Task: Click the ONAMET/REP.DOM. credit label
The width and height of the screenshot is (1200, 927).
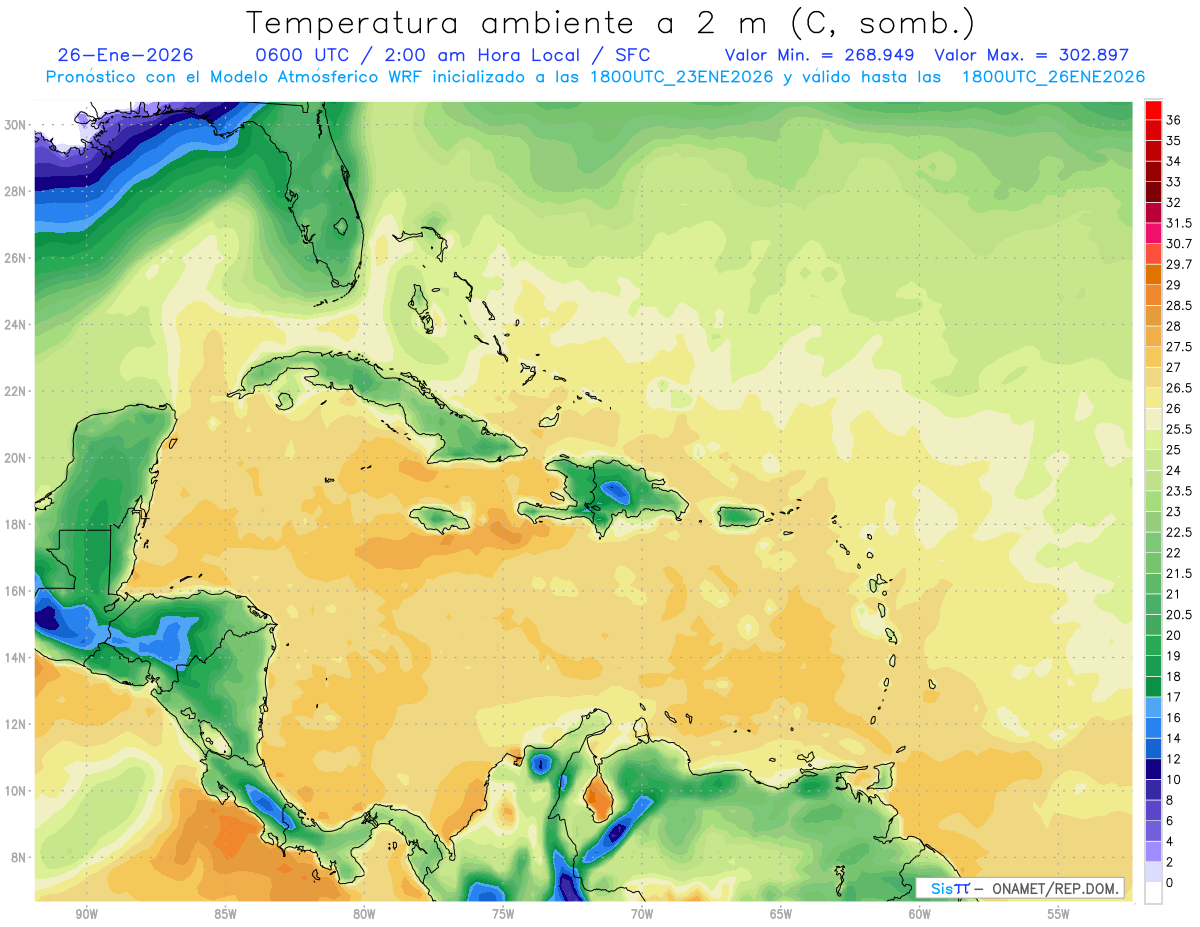Action: click(x=1055, y=888)
